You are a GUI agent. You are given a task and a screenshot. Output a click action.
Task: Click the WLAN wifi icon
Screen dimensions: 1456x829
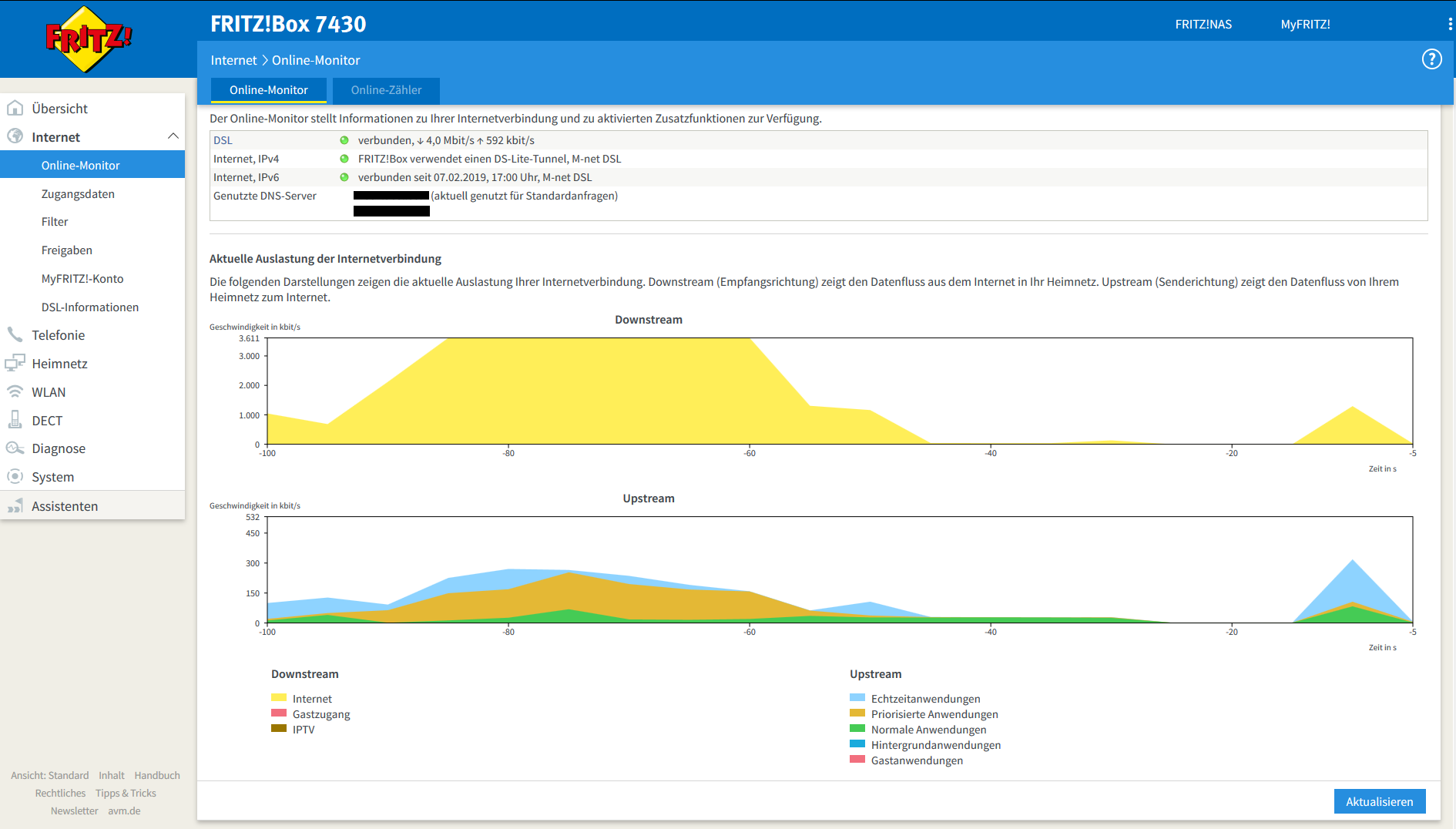(x=15, y=391)
